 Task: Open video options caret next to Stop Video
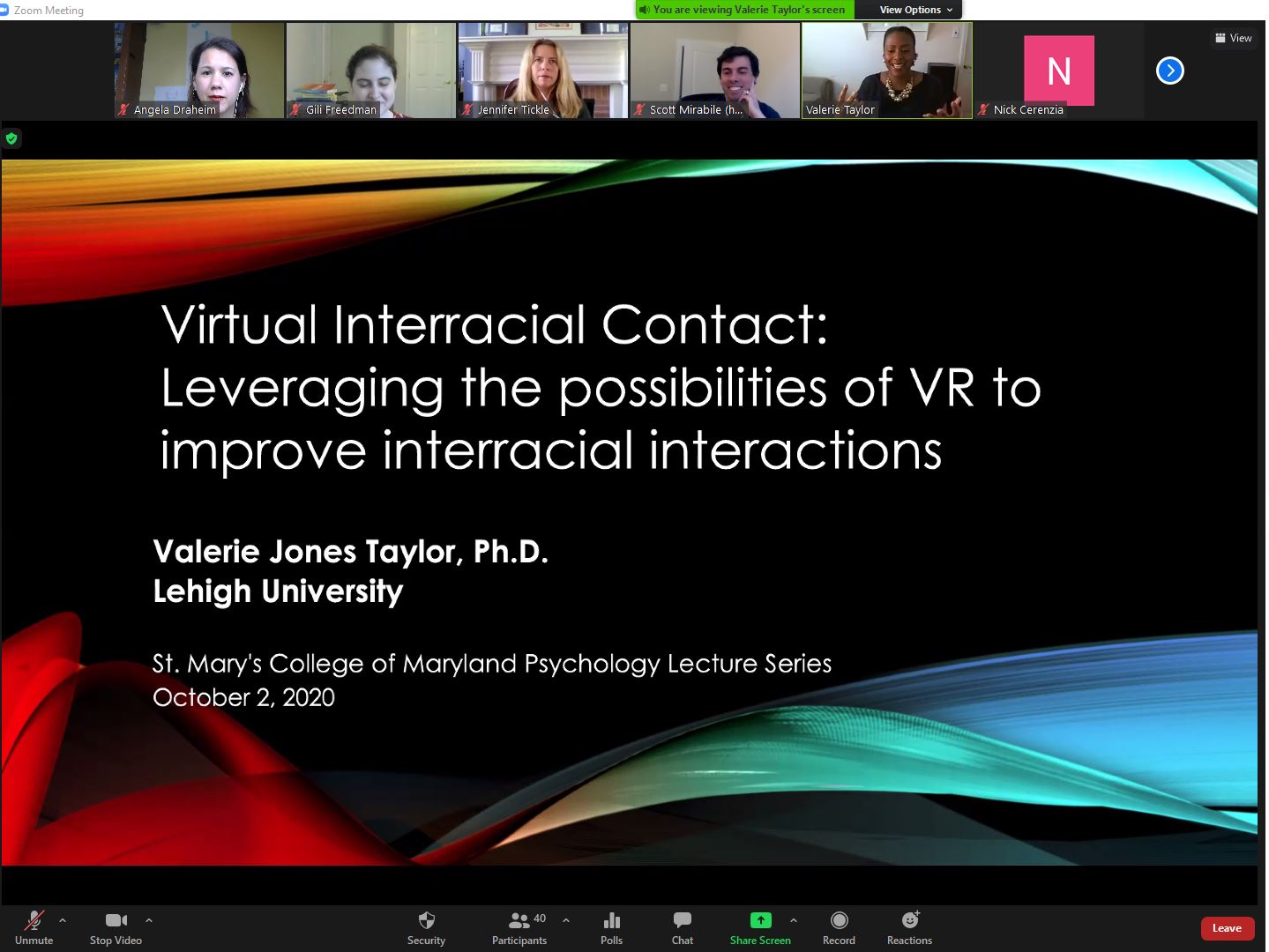point(149,920)
